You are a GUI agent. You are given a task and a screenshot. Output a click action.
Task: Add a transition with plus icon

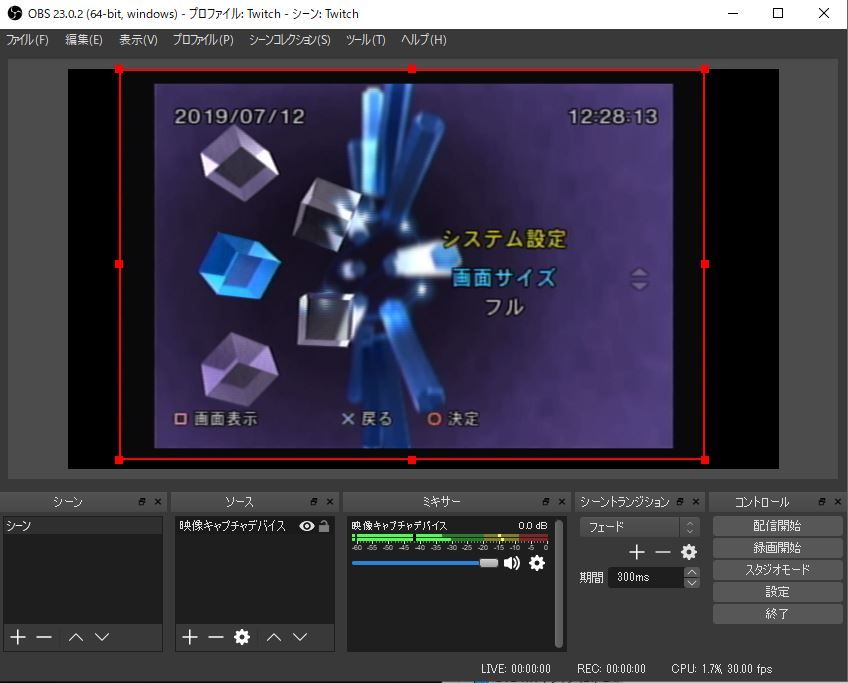(637, 552)
